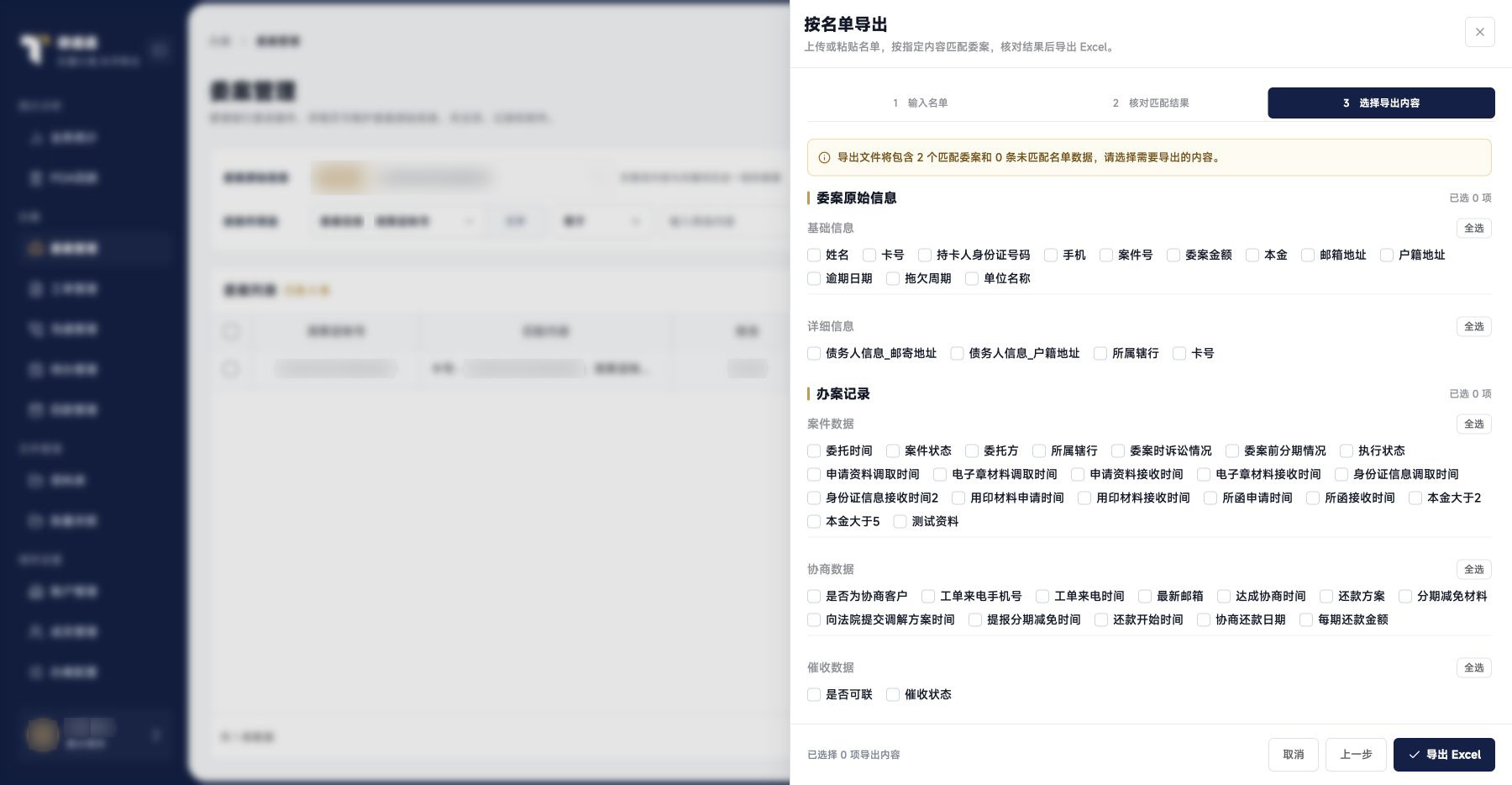This screenshot has width=1512, height=785.
Task: Check the 委托时间 checkbox
Action: coord(814,450)
